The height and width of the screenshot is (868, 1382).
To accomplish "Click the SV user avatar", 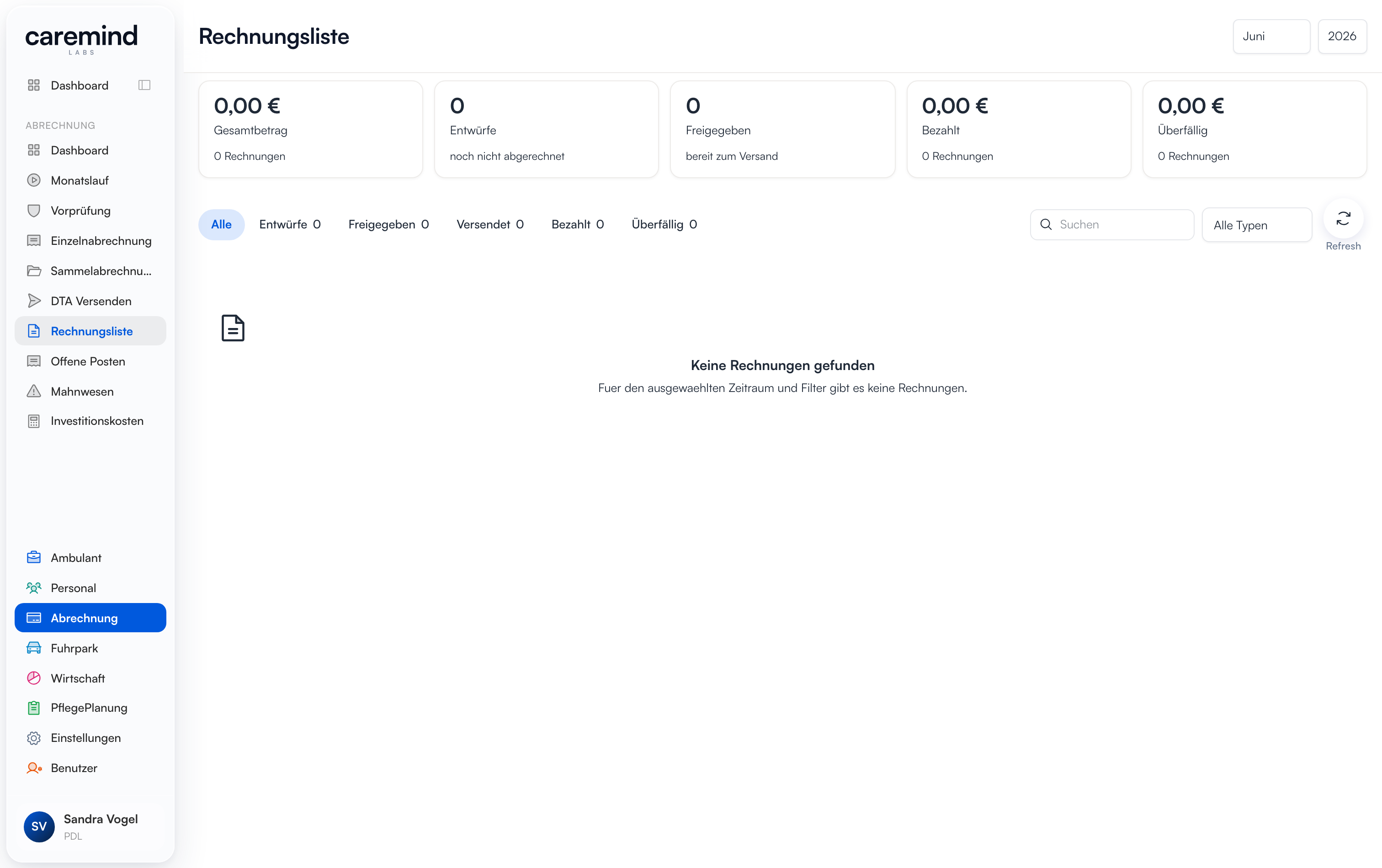I will pos(39,826).
